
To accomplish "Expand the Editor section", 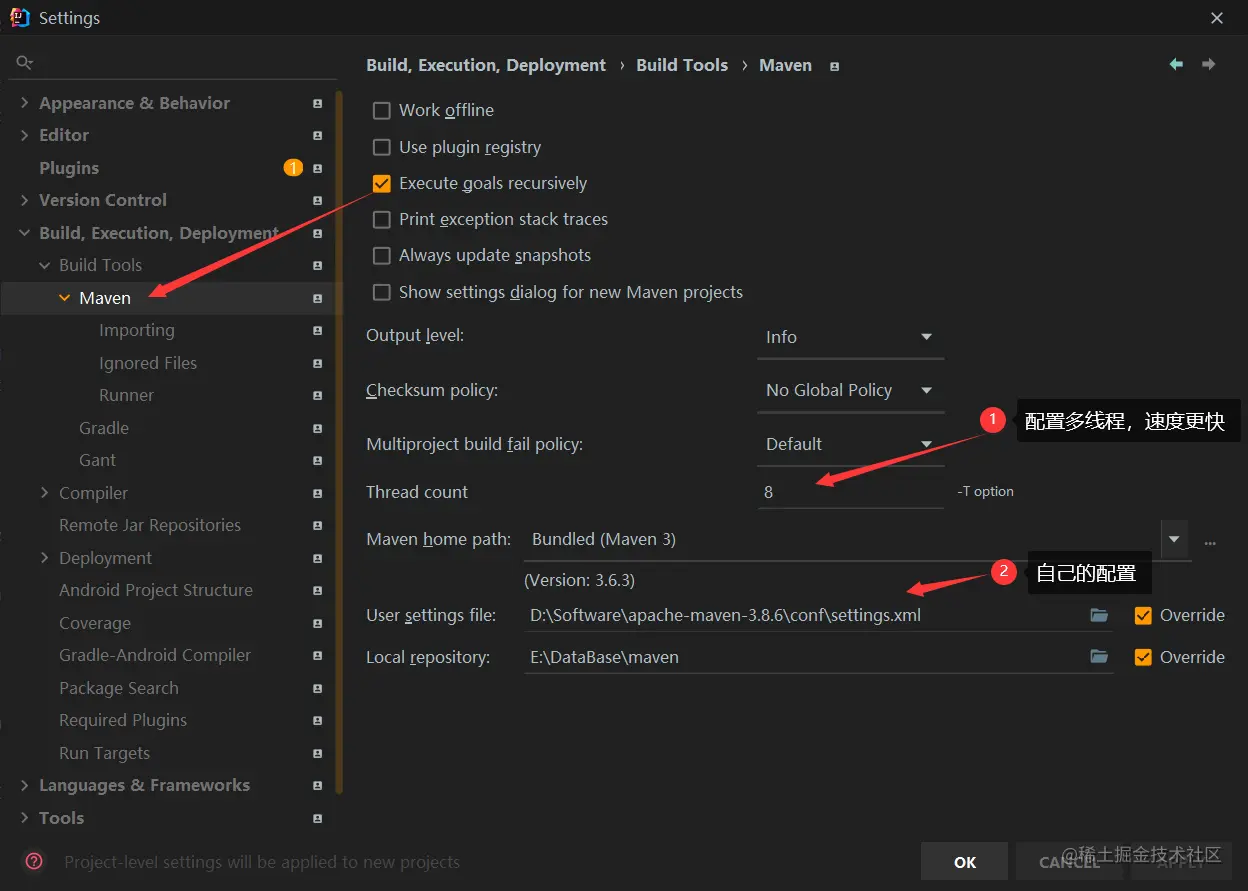I will (x=25, y=135).
